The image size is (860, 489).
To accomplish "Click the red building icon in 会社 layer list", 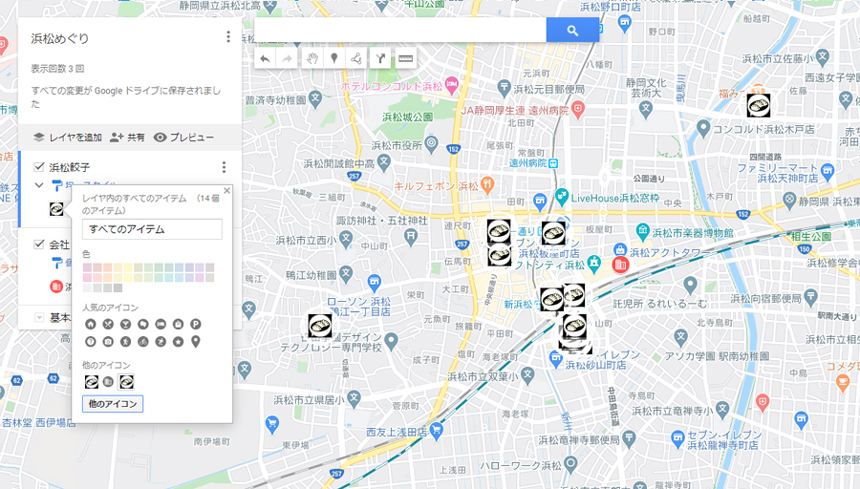I will (x=56, y=286).
